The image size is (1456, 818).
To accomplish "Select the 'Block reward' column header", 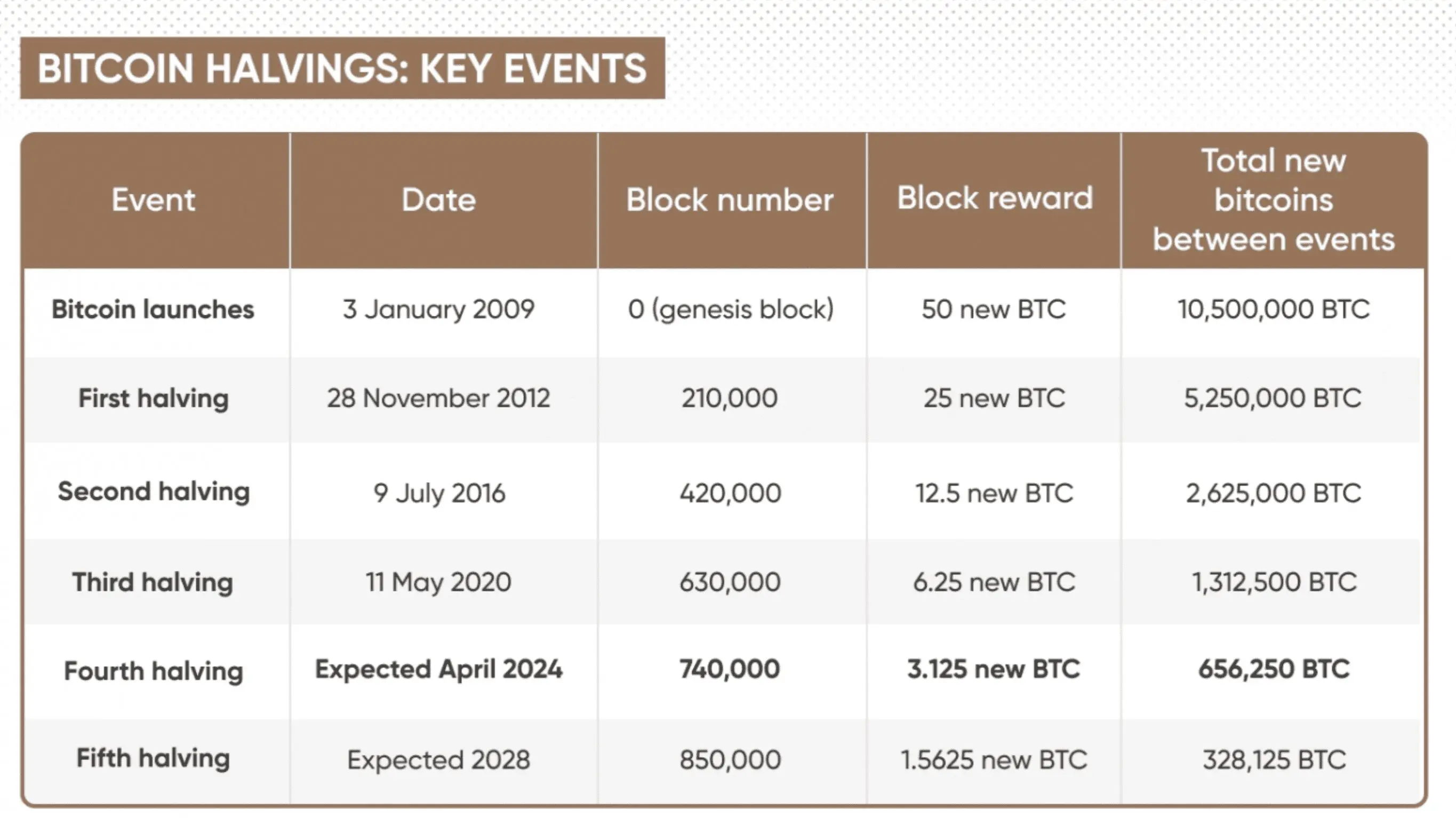I will coord(995,198).
